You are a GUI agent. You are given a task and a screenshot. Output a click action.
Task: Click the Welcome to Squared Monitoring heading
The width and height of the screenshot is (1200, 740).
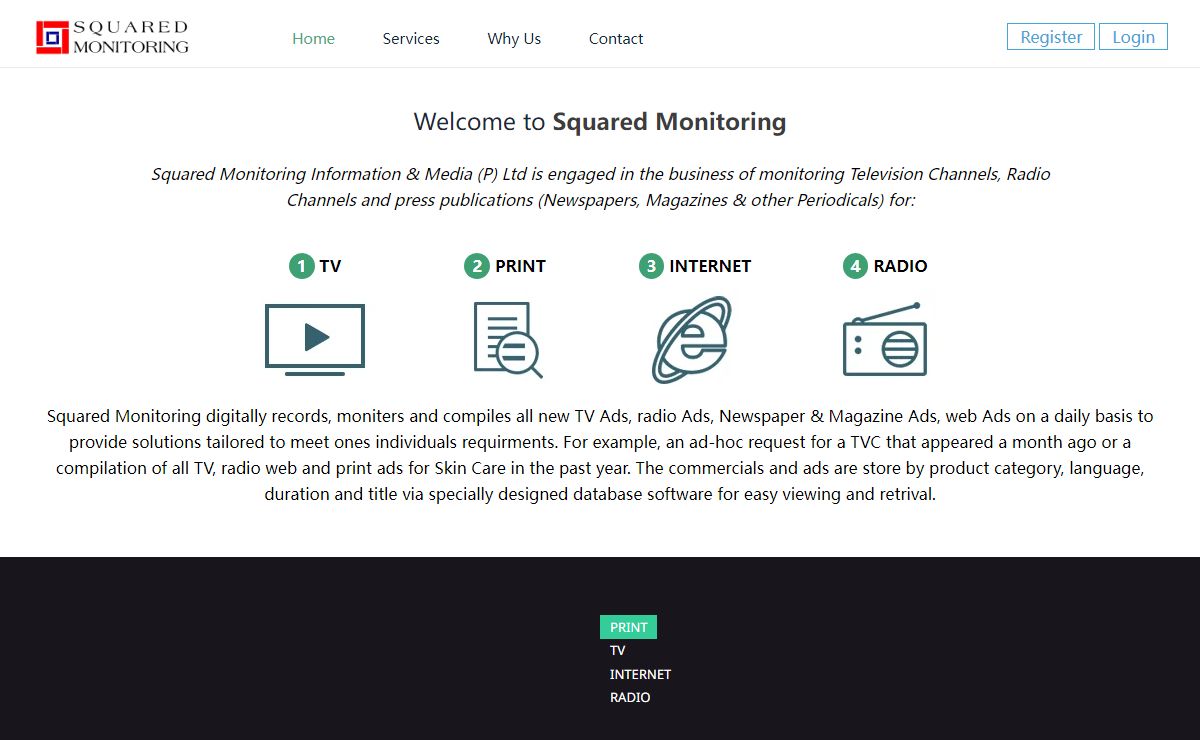pyautogui.click(x=600, y=122)
